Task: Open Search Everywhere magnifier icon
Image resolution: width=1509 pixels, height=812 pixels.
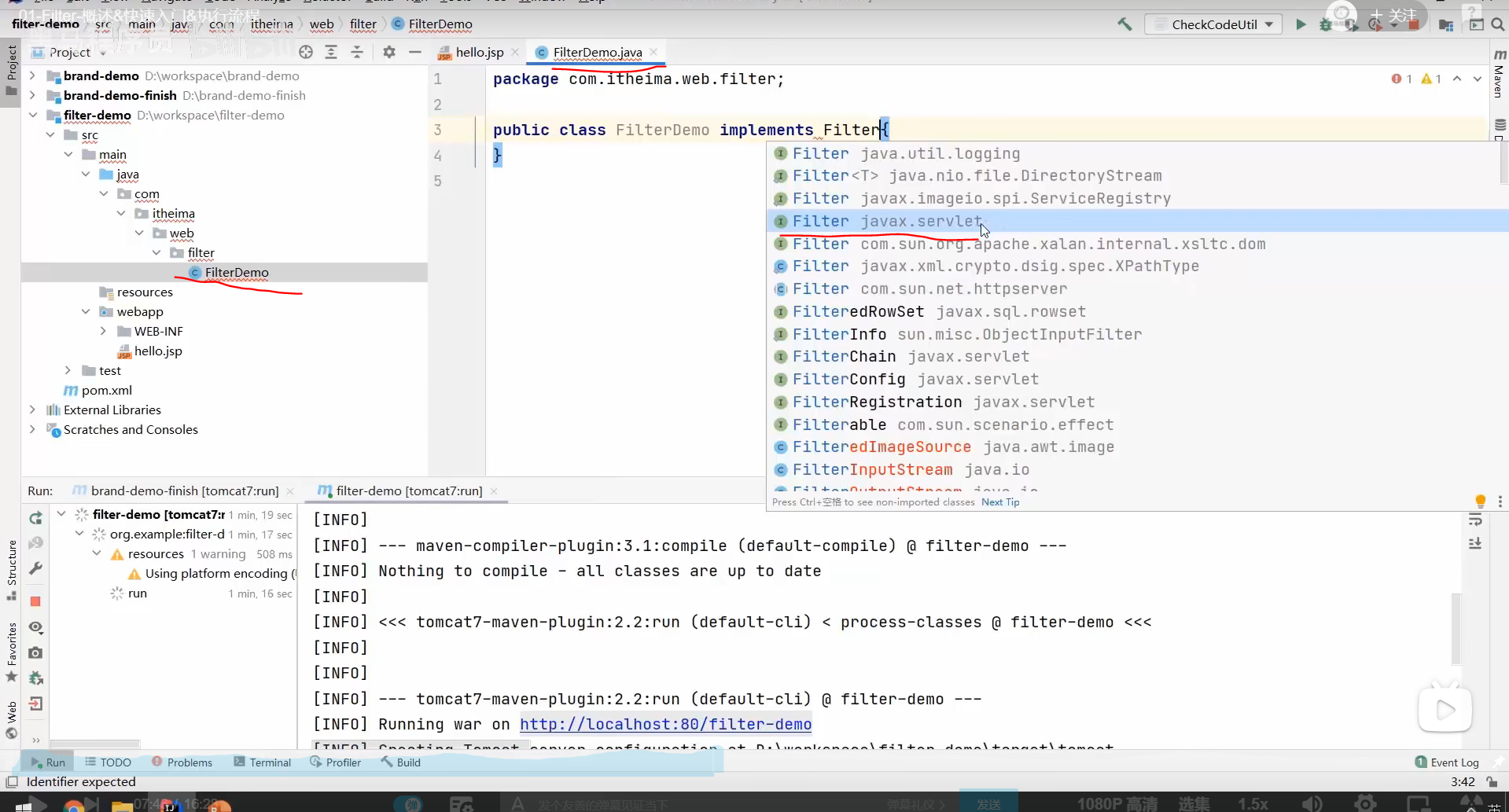Action: [x=1497, y=24]
